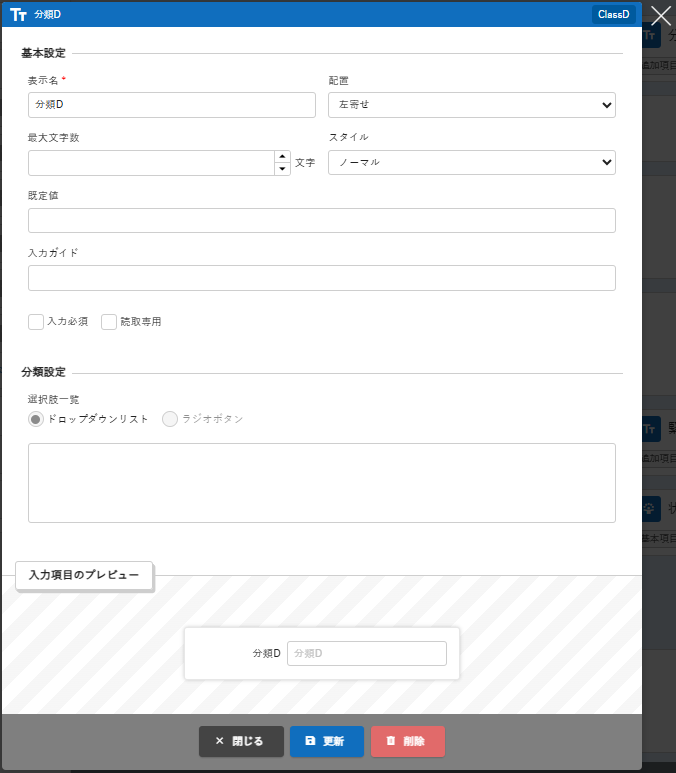Click the 分類D preview input field
676x773 pixels.
[x=366, y=653]
